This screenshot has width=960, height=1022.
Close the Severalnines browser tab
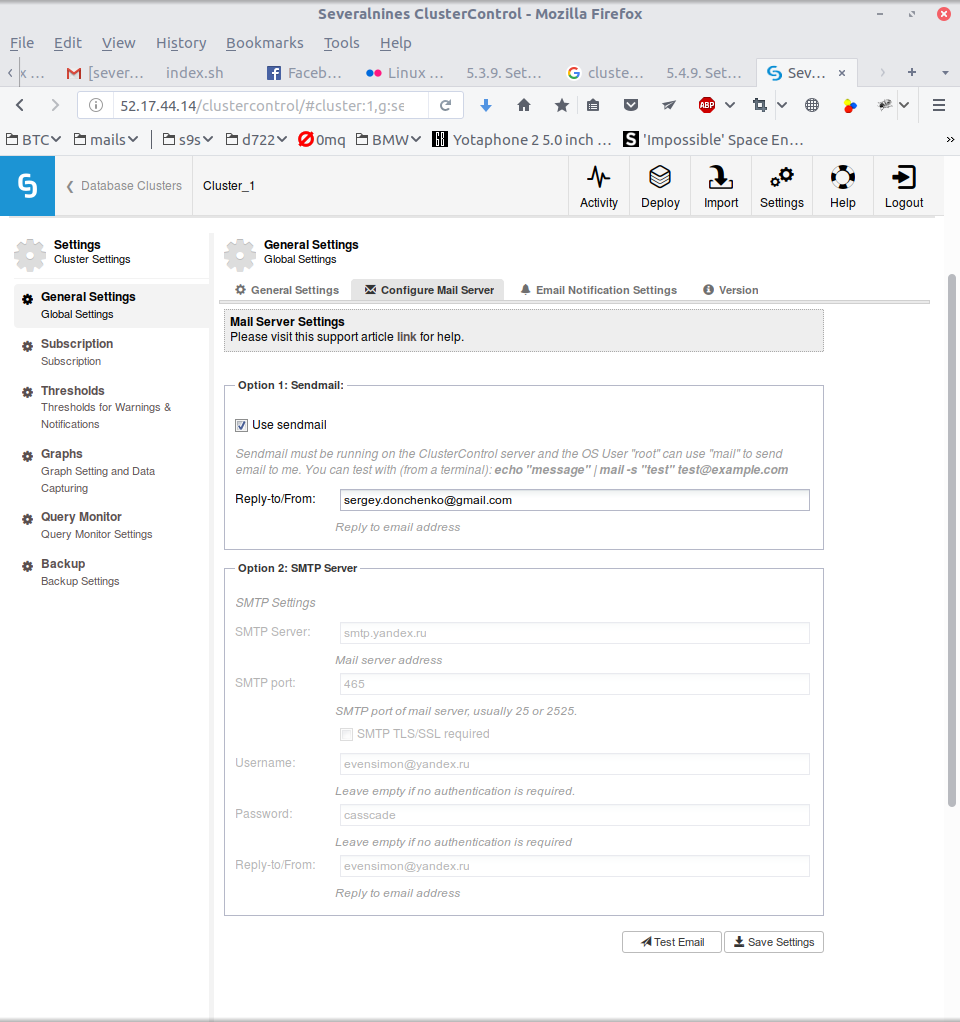click(x=842, y=73)
